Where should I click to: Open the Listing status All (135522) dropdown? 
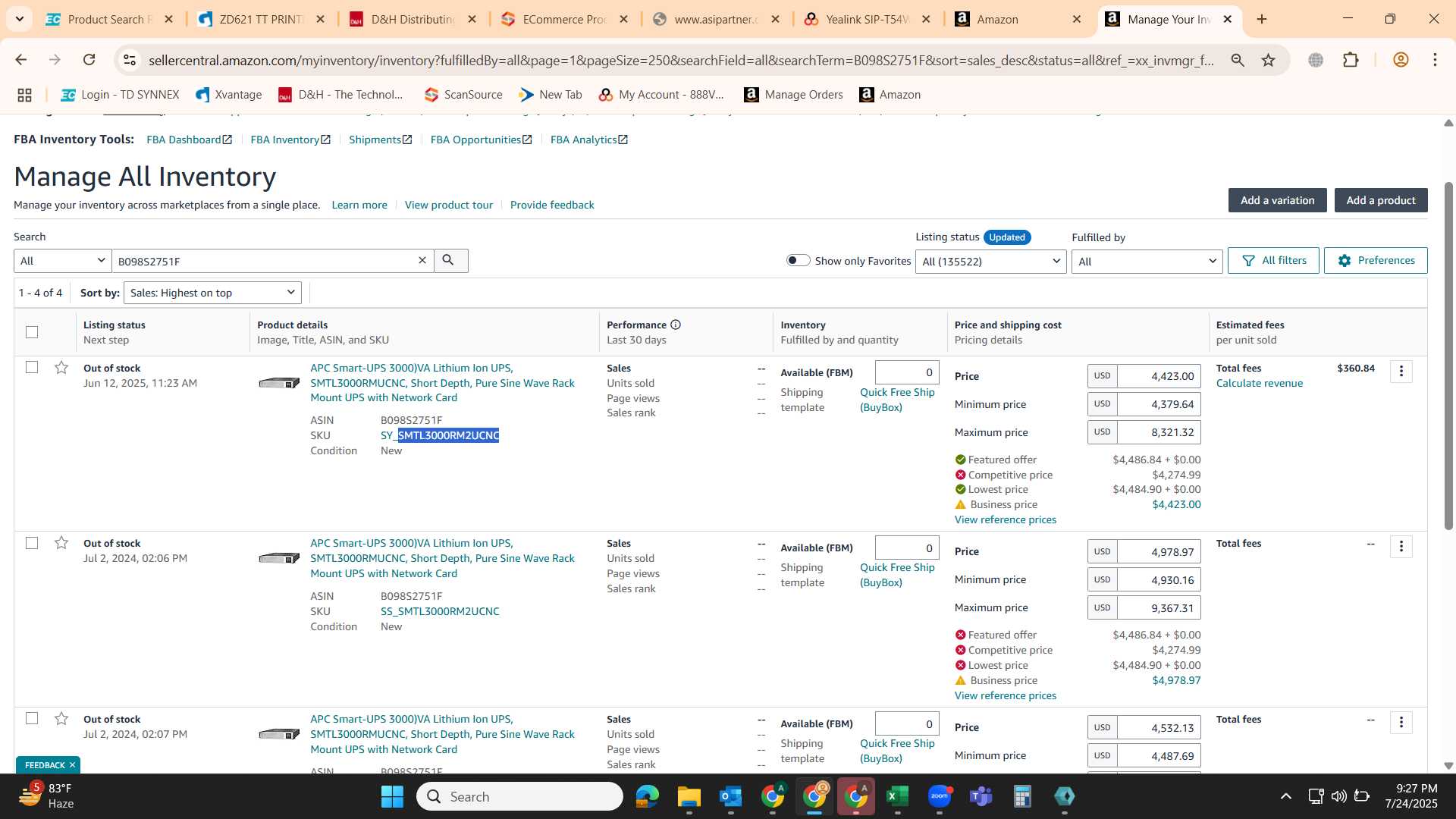point(990,262)
